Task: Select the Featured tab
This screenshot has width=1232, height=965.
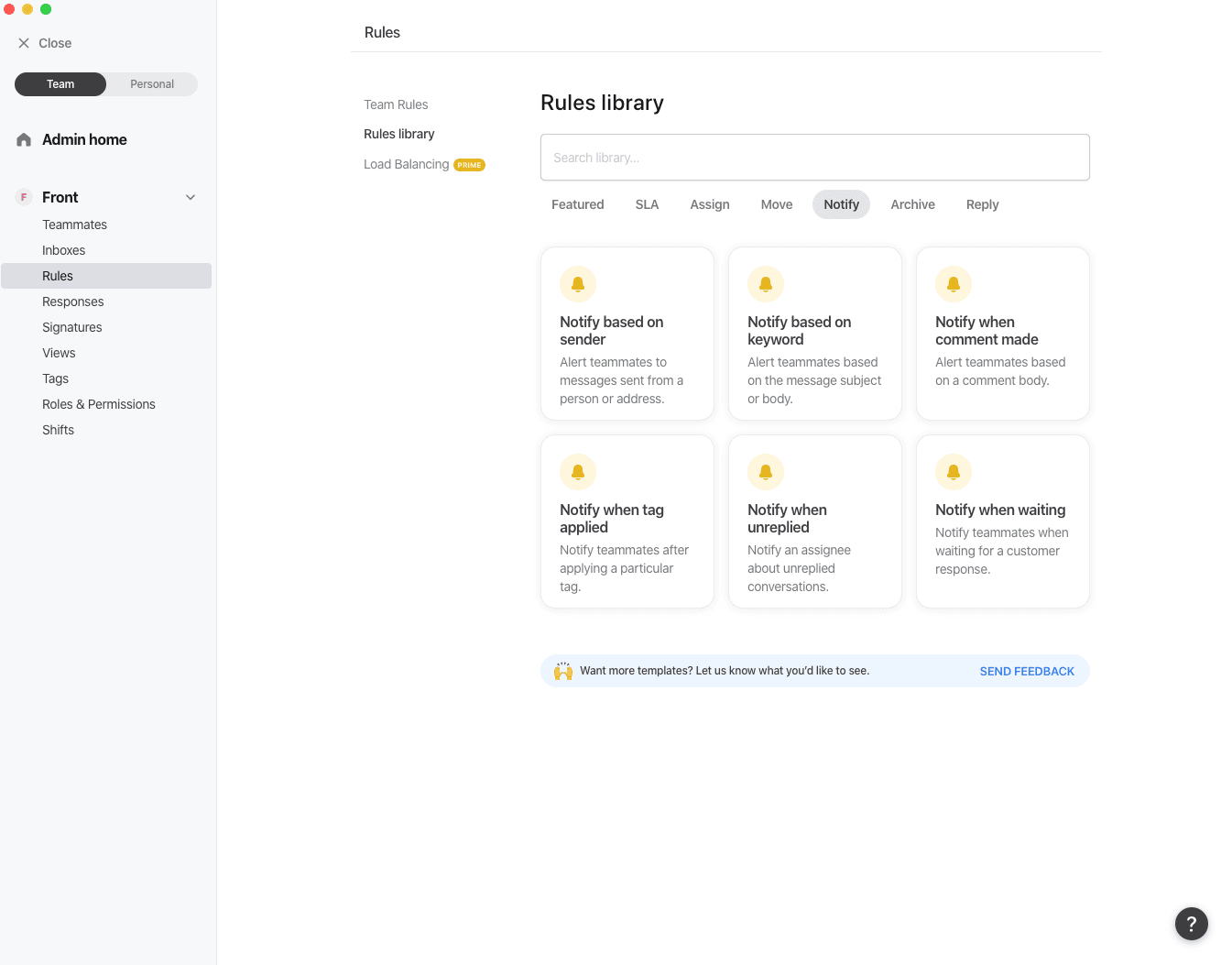Action: click(578, 204)
